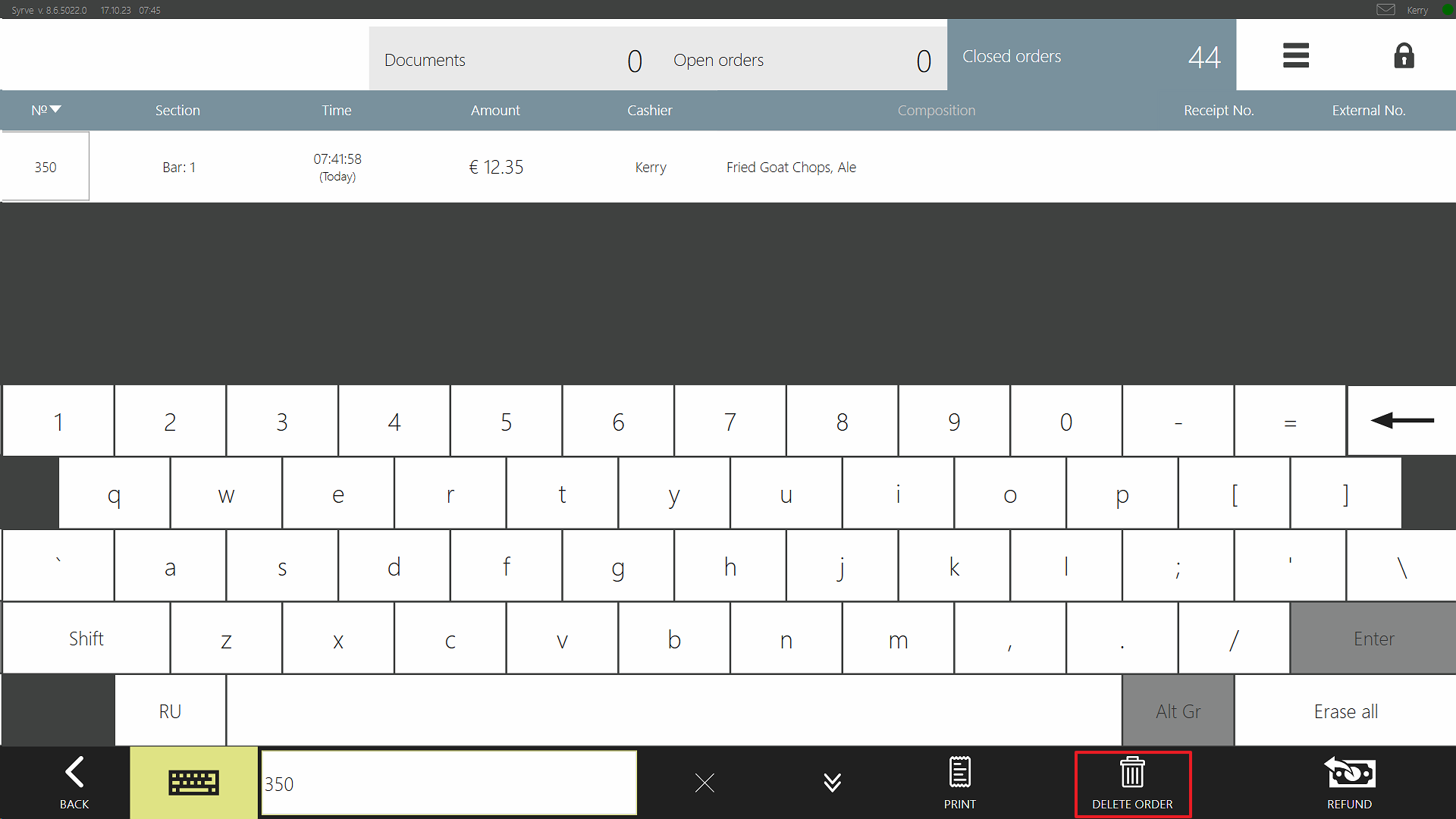Lock the terminal with padlock icon
Screen dimensions: 1456x819
click(x=1404, y=55)
